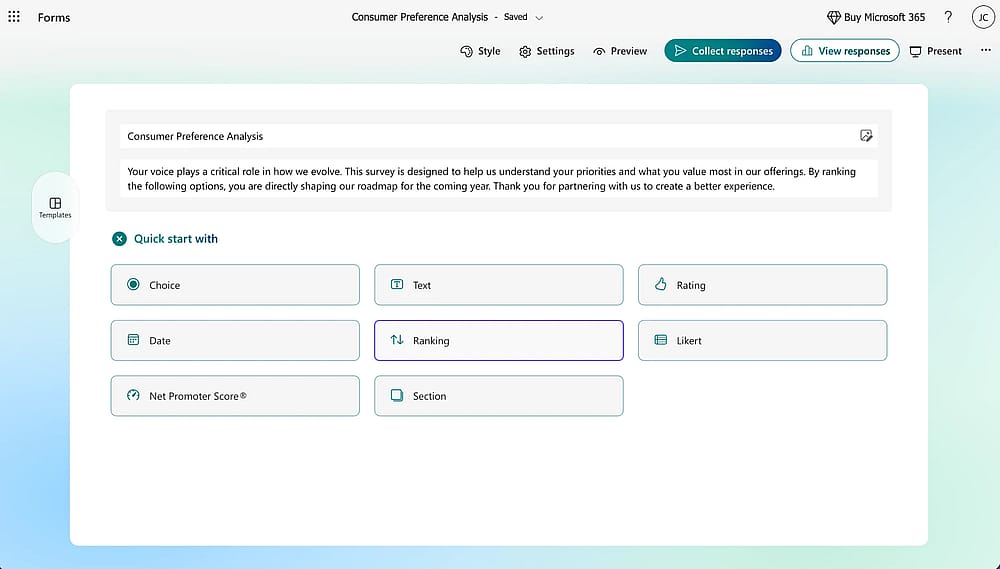Open the more options ellipsis menu
The image size is (1000, 569).
pyautogui.click(x=985, y=50)
